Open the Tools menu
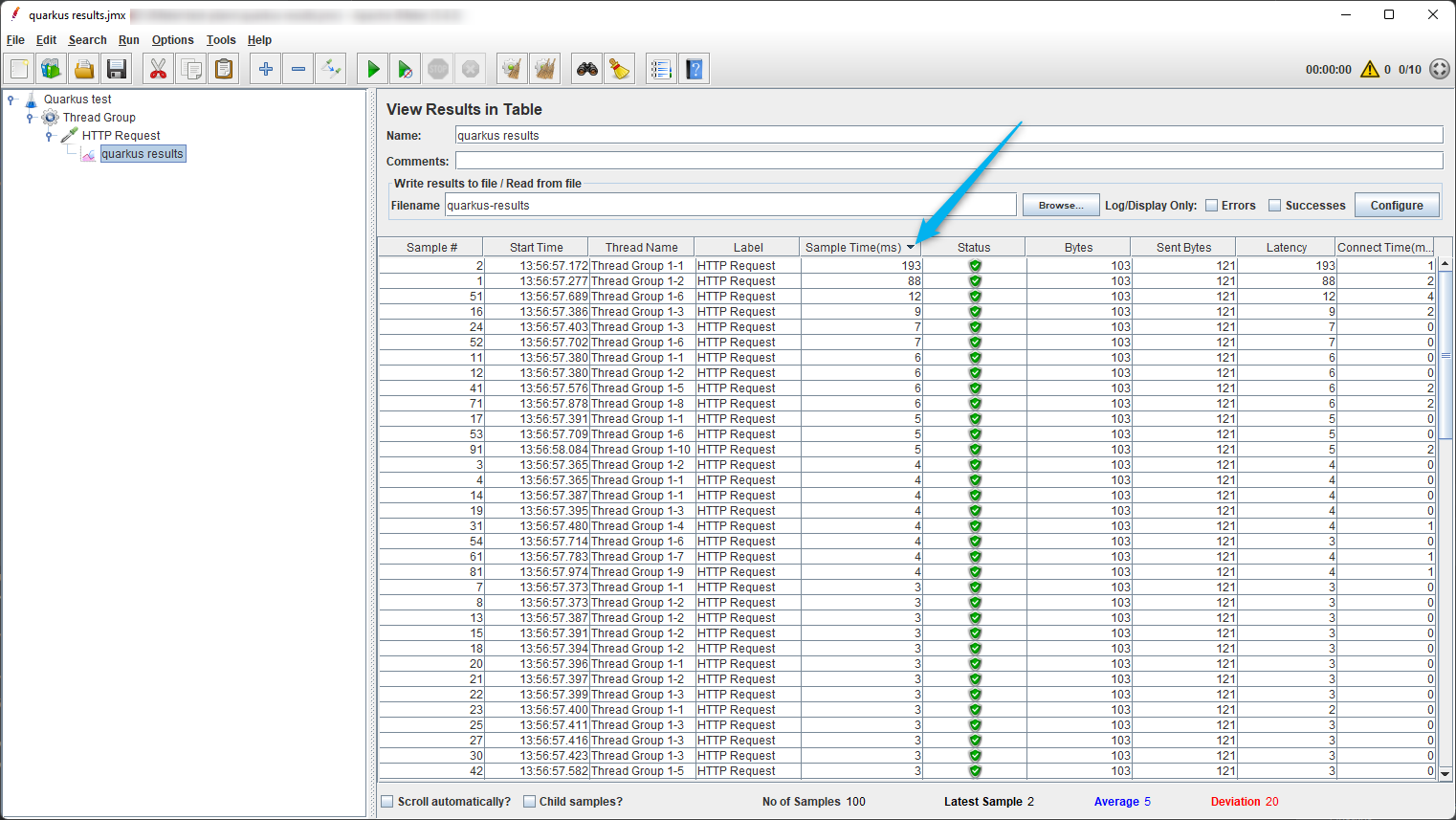This screenshot has width=1456, height=820. [221, 40]
